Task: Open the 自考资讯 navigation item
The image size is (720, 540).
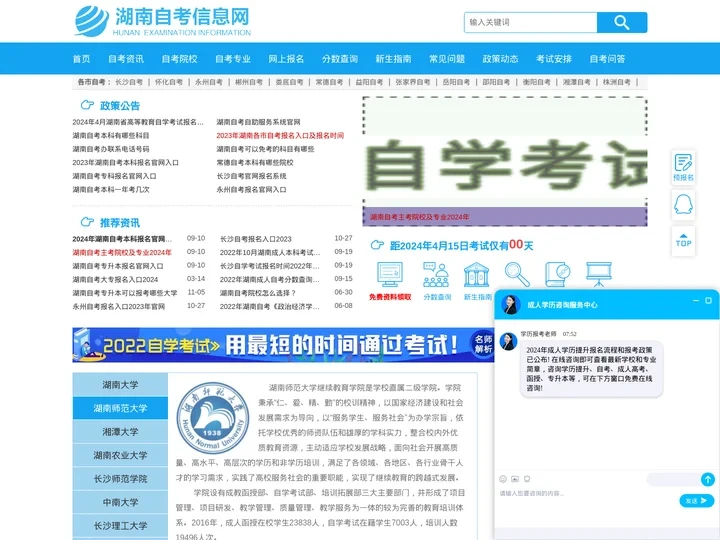Action: (126, 59)
